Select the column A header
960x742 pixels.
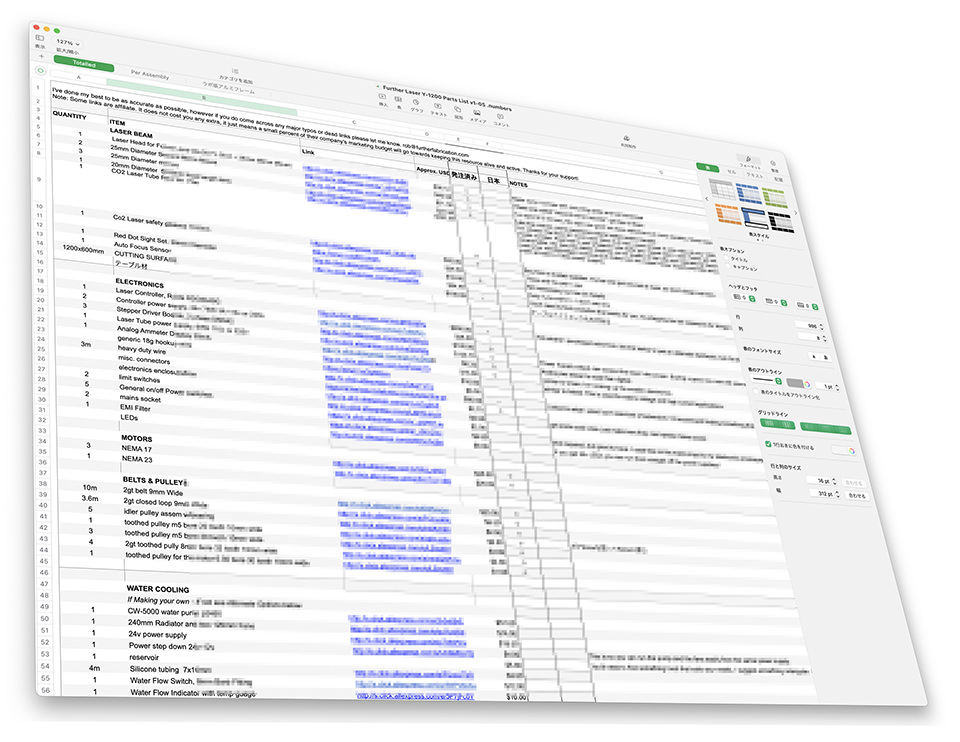pyautogui.click(x=78, y=77)
